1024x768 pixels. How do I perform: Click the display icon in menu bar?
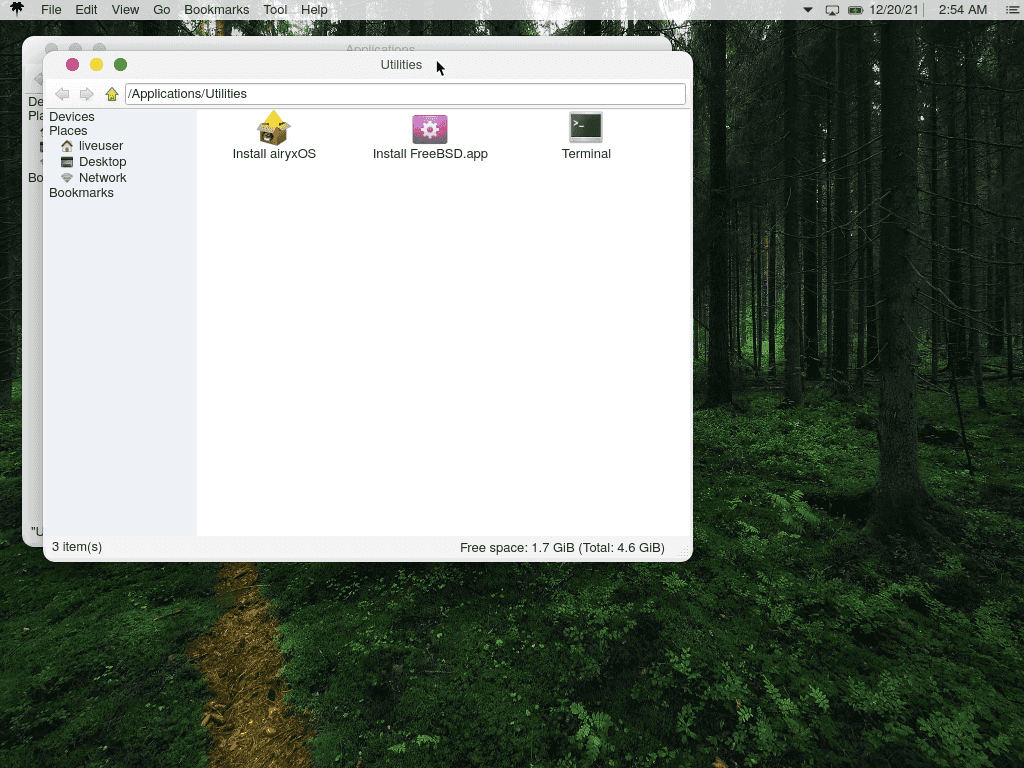tap(831, 10)
